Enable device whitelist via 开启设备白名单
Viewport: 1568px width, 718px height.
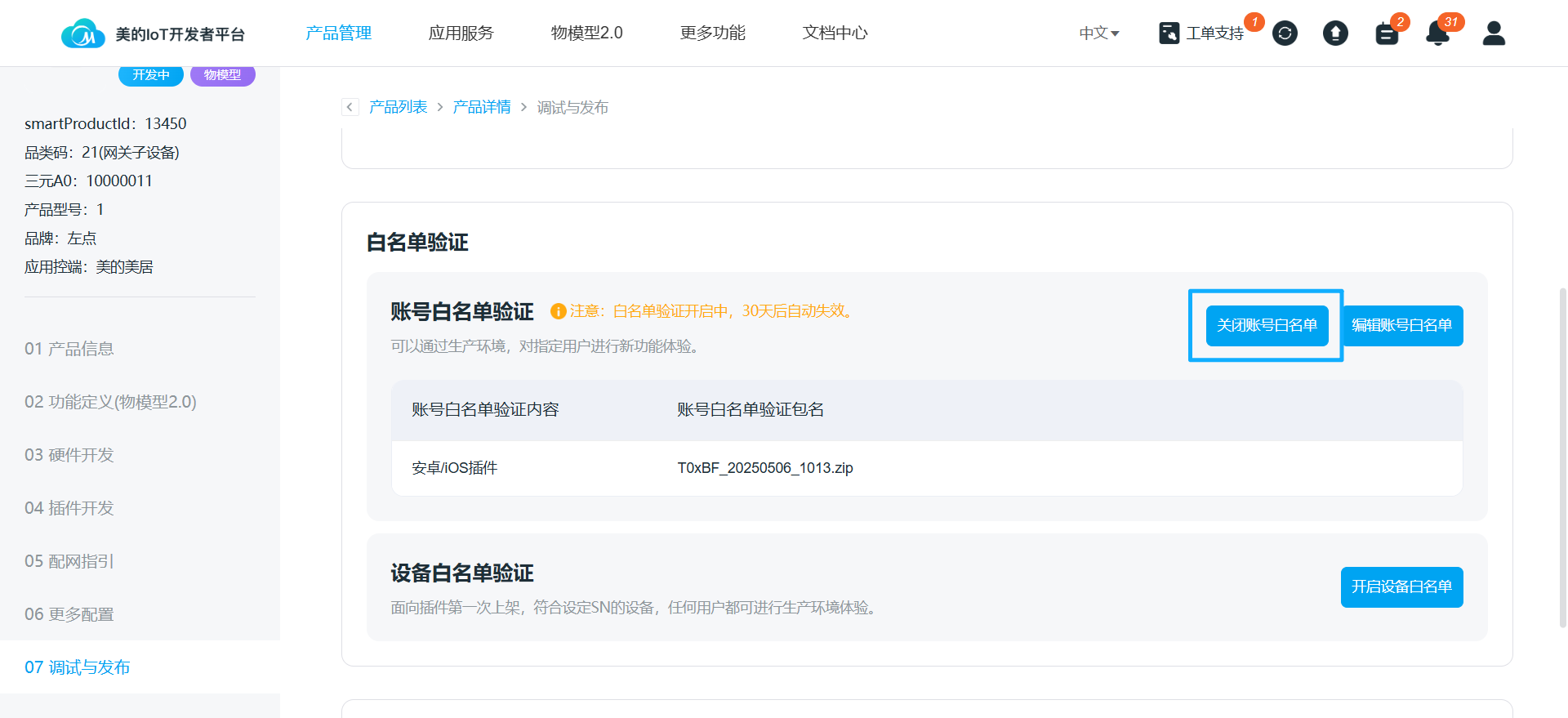click(1401, 587)
